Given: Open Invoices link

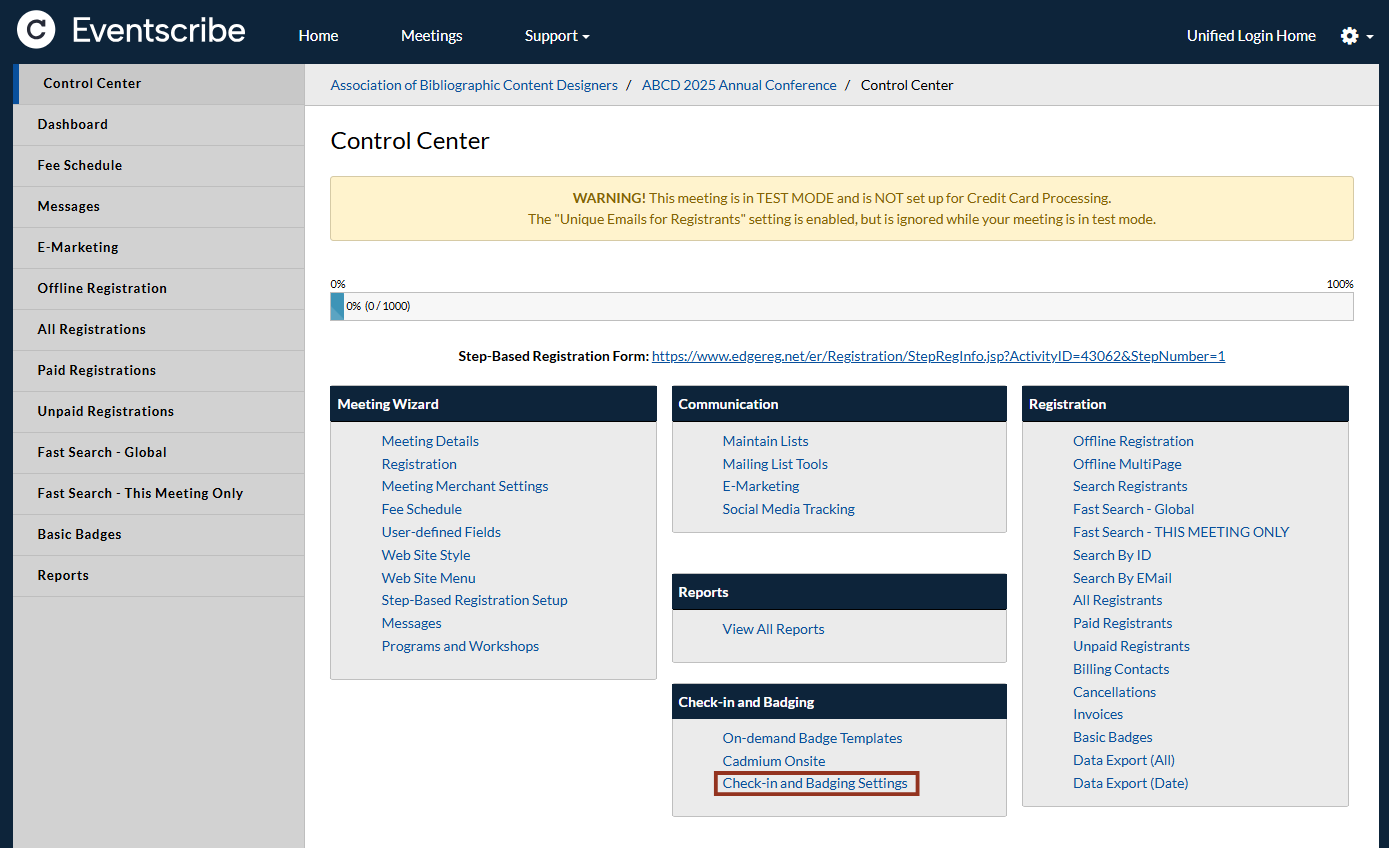Looking at the screenshot, I should click(1098, 714).
